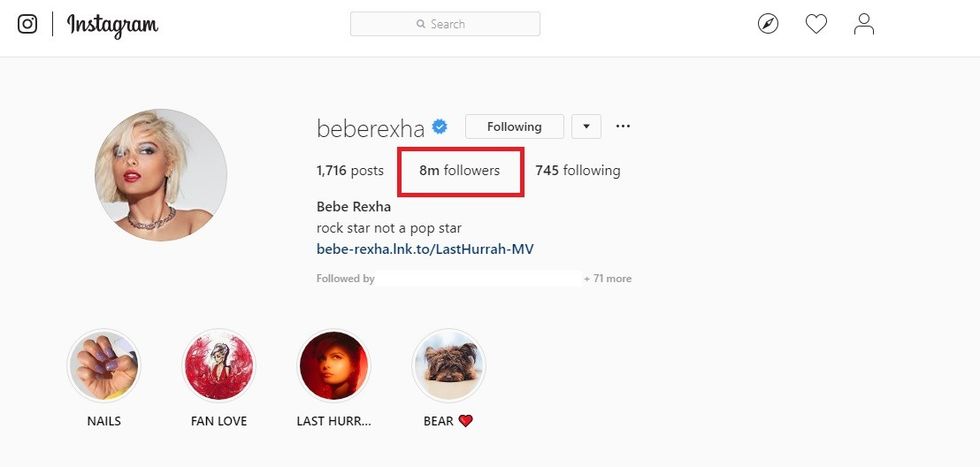
Task: Go to your profile via person icon
Action: [864, 24]
